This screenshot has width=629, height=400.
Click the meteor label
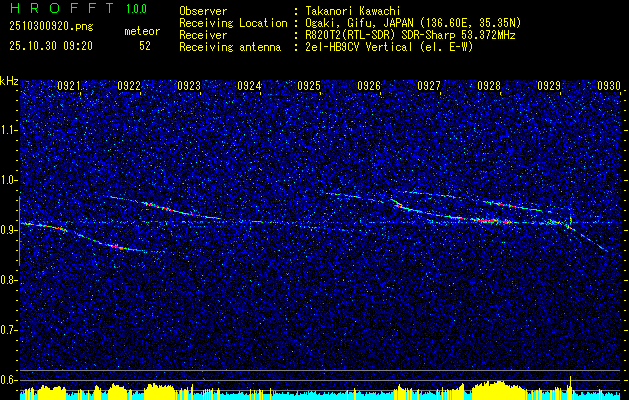point(142,31)
